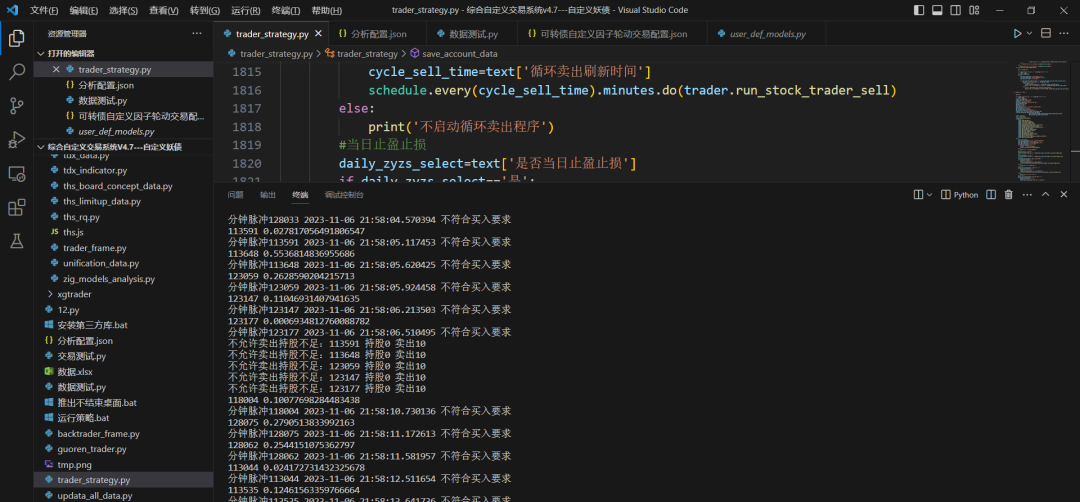Open the 终端(T) menu
This screenshot has height=502, width=1080.
285,11
